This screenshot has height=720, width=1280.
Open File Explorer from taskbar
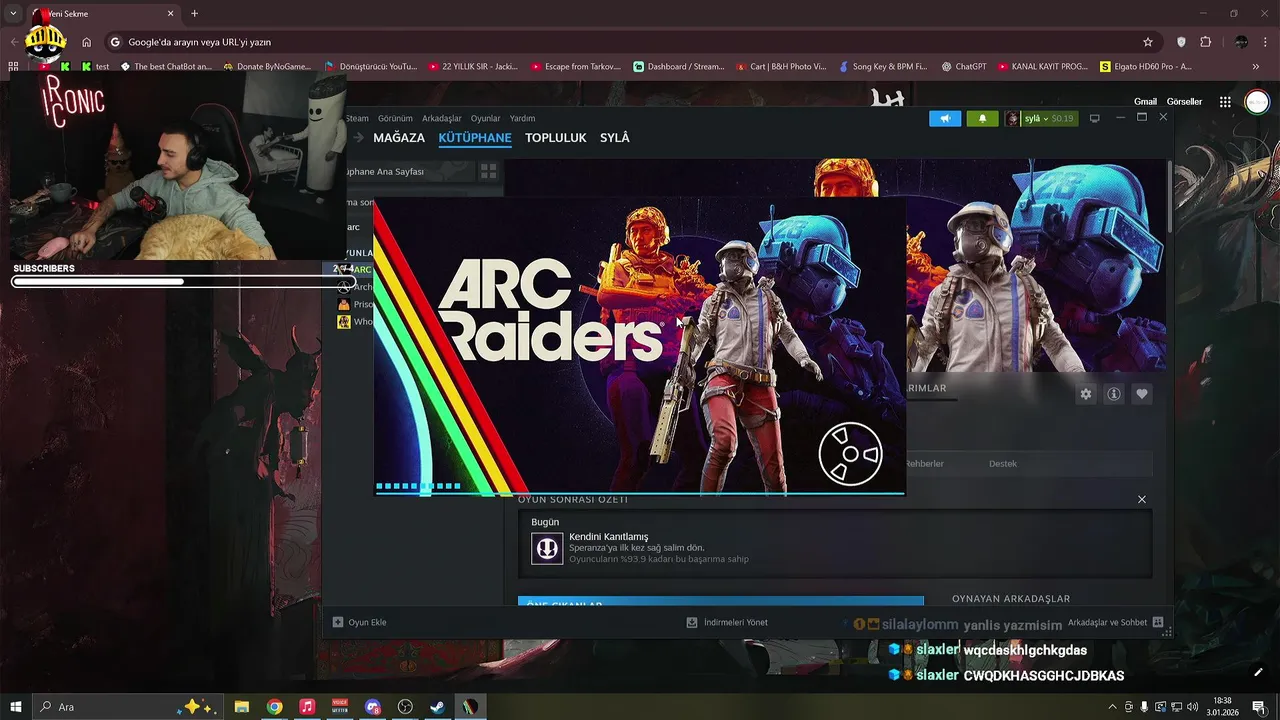click(242, 706)
